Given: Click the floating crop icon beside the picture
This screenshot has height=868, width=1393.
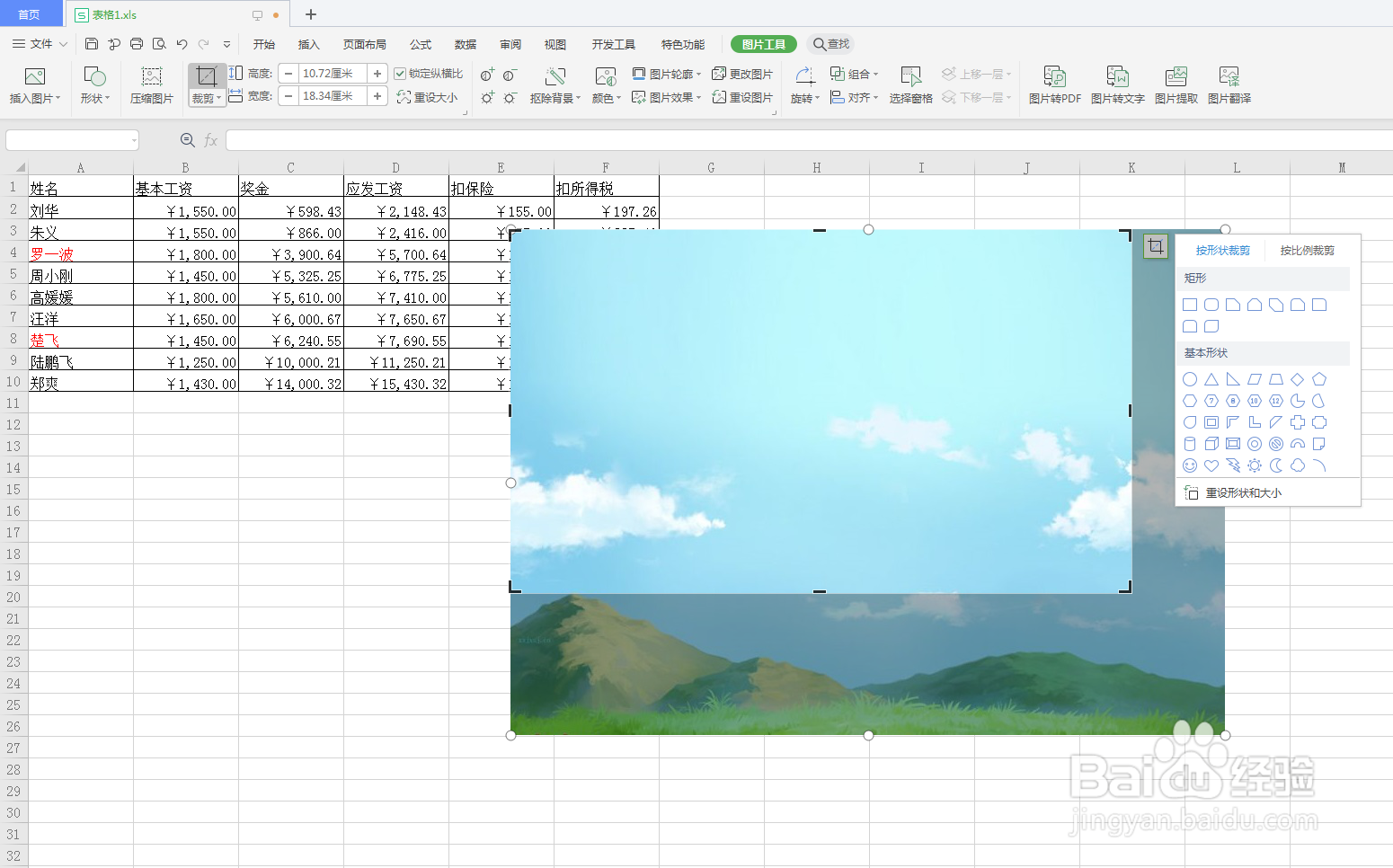Looking at the screenshot, I should [x=1156, y=246].
